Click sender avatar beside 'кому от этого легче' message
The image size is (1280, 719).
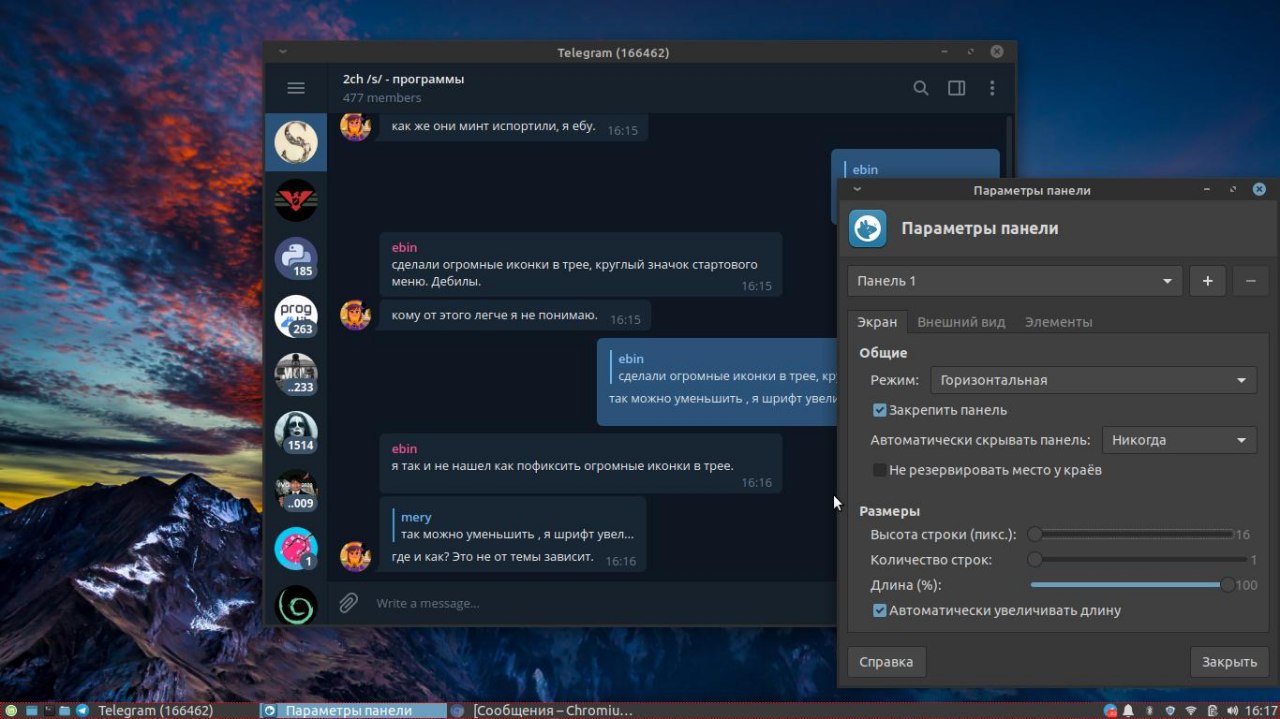[x=356, y=314]
